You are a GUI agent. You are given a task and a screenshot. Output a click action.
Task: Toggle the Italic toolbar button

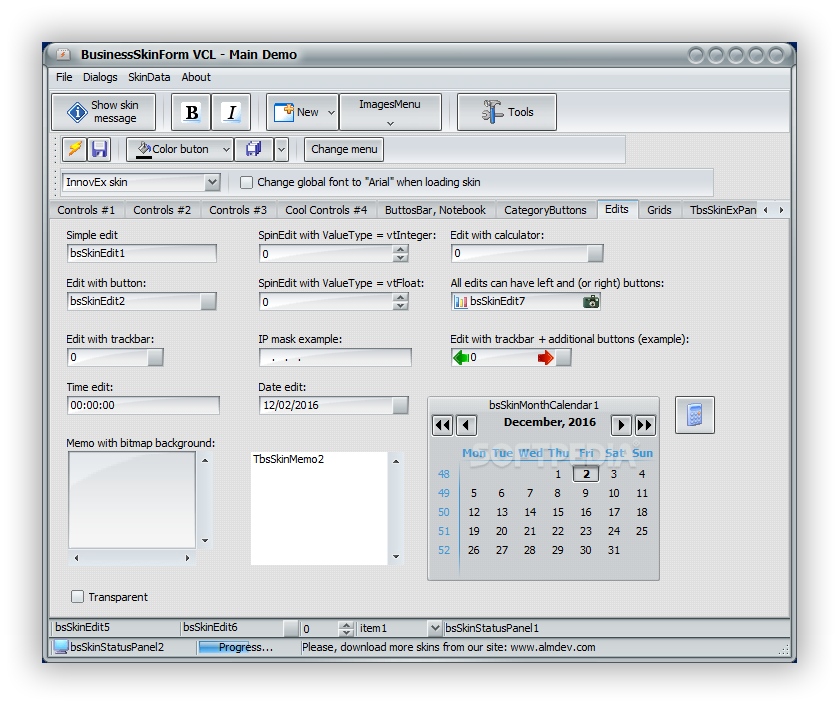click(231, 112)
